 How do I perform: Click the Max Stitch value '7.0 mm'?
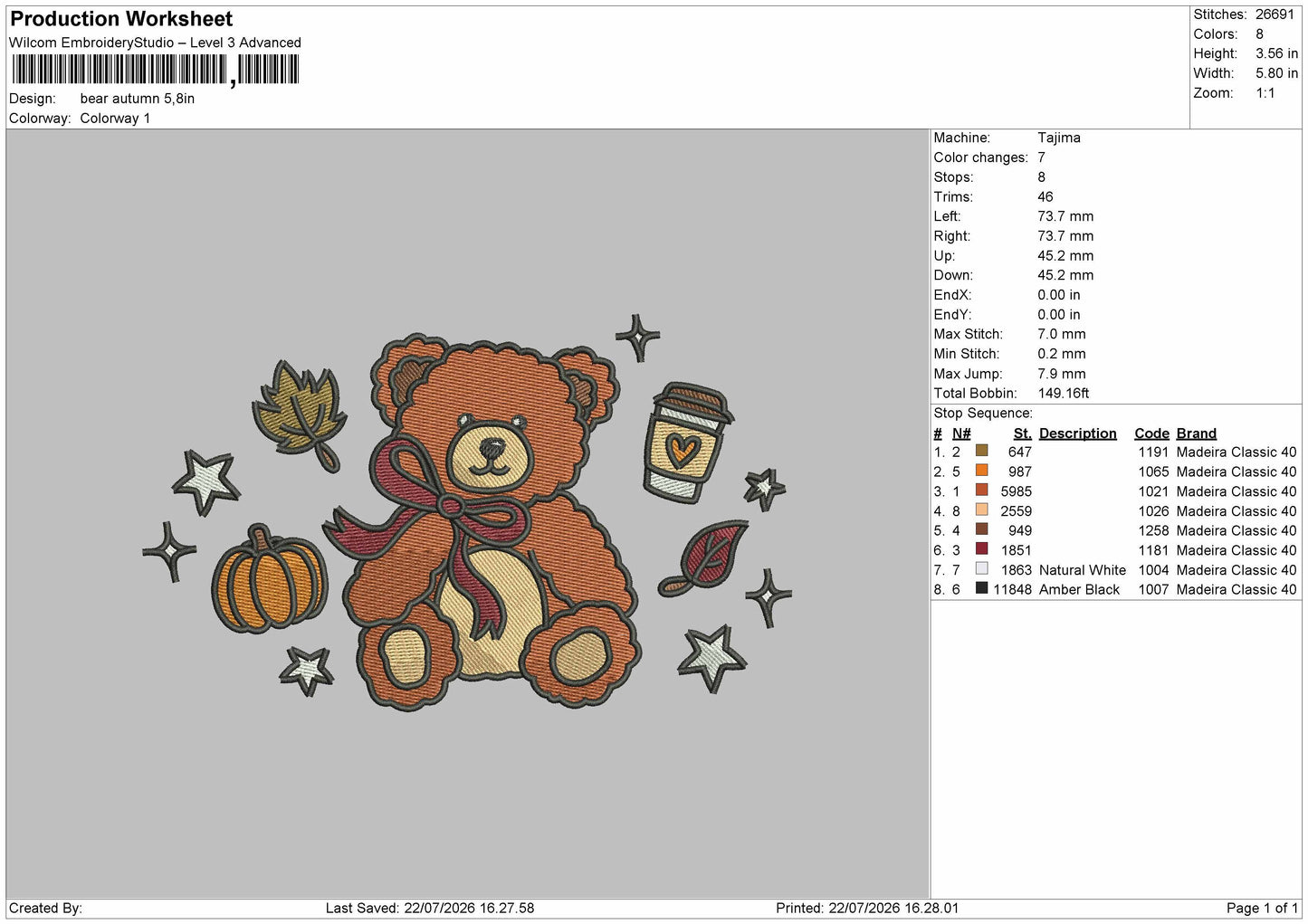[x=1062, y=334]
